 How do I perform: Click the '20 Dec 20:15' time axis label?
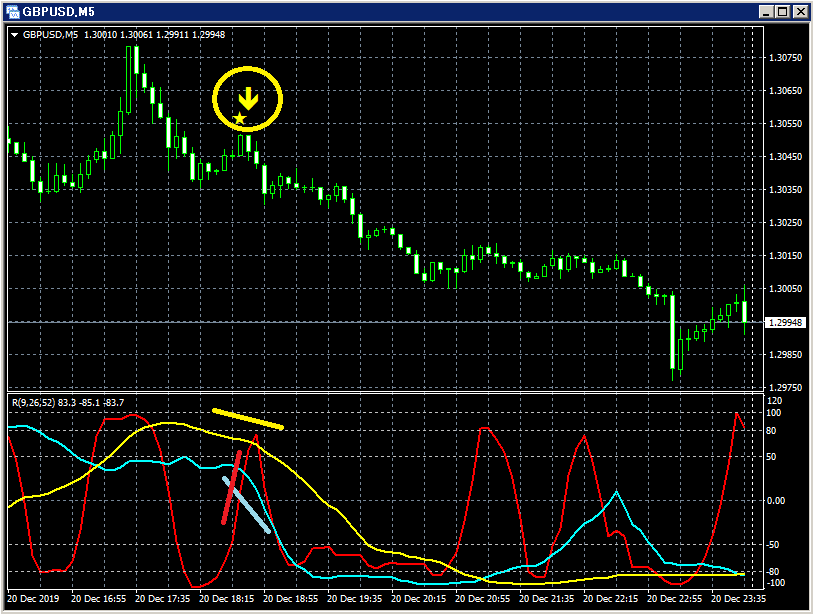click(x=418, y=599)
